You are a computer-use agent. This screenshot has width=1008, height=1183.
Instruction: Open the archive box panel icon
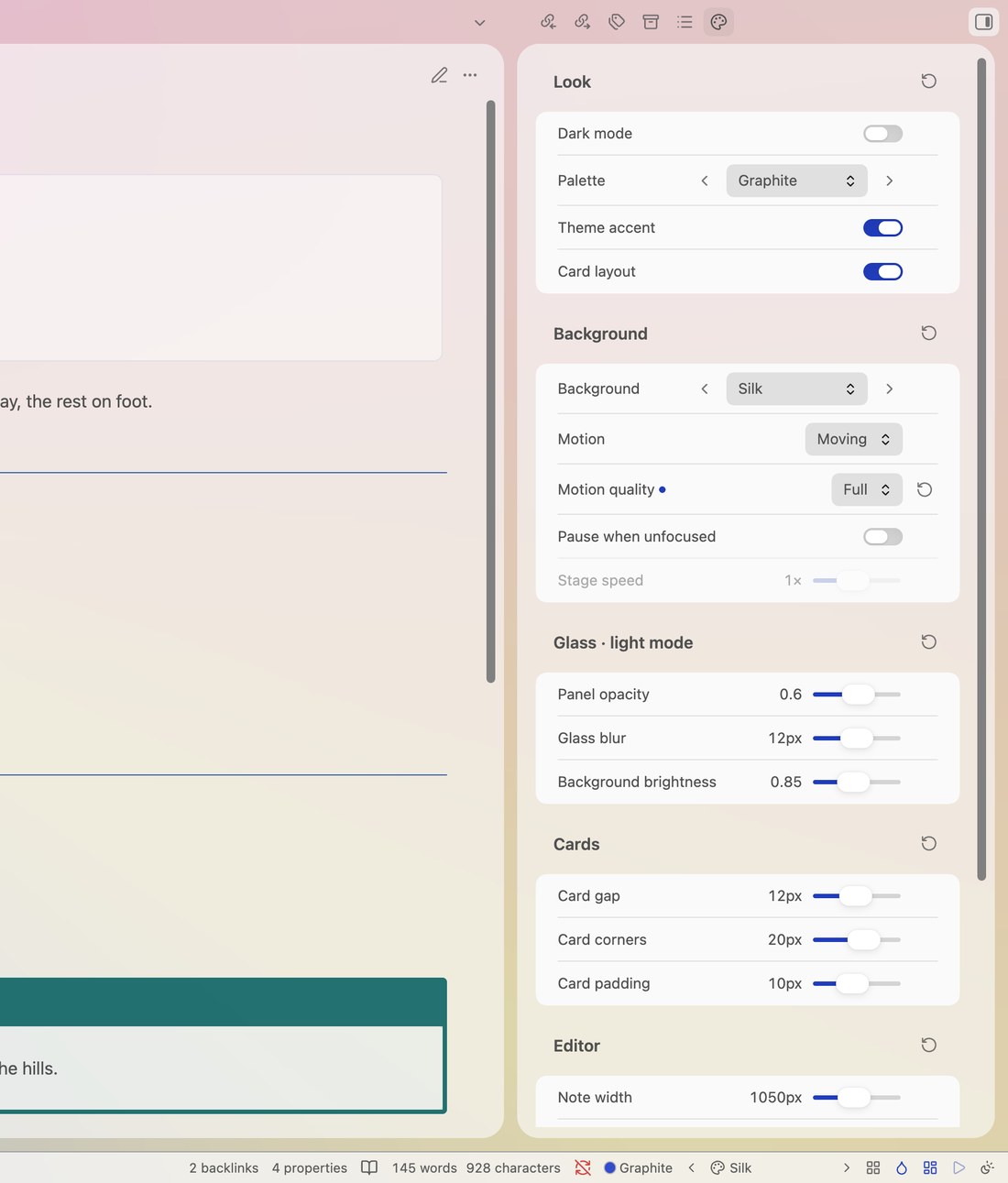[651, 22]
